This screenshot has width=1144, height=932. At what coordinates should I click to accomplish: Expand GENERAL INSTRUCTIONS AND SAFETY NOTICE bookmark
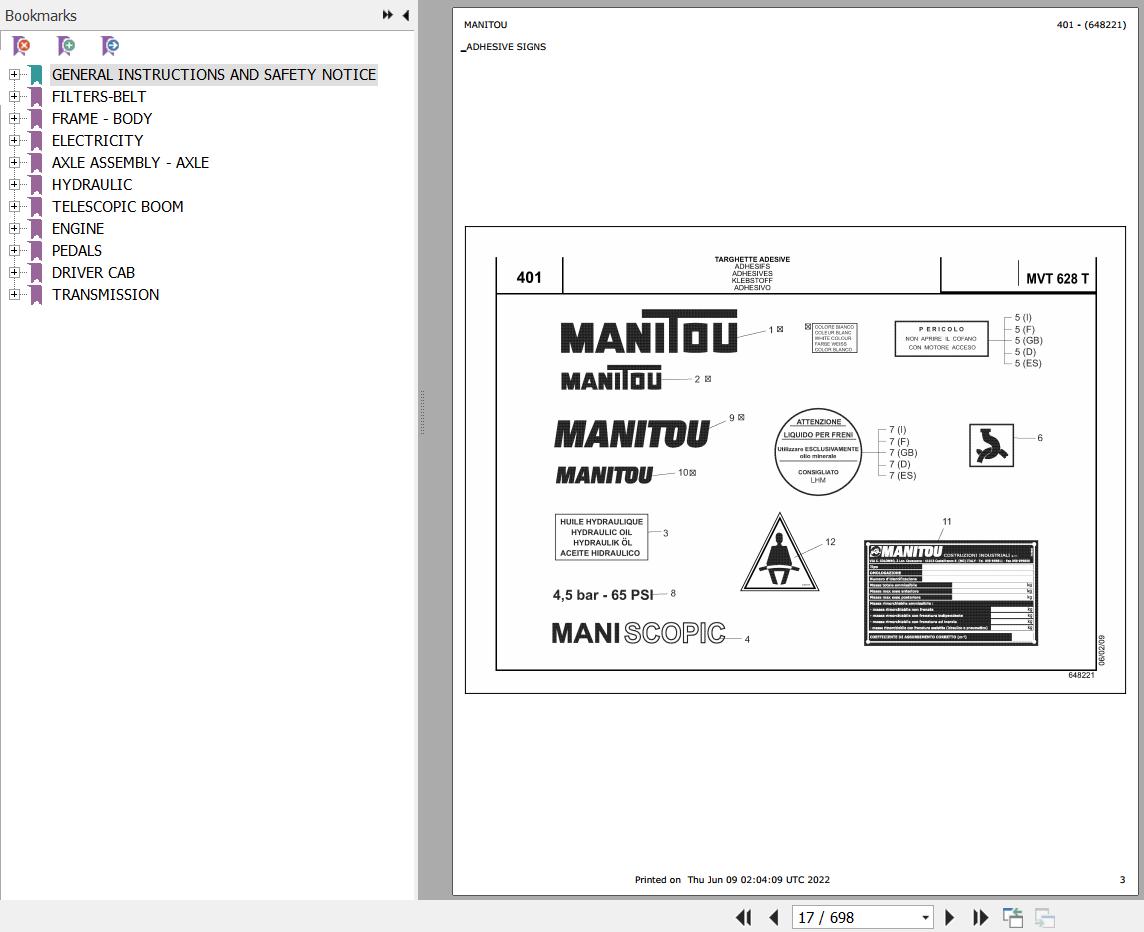pos(14,74)
